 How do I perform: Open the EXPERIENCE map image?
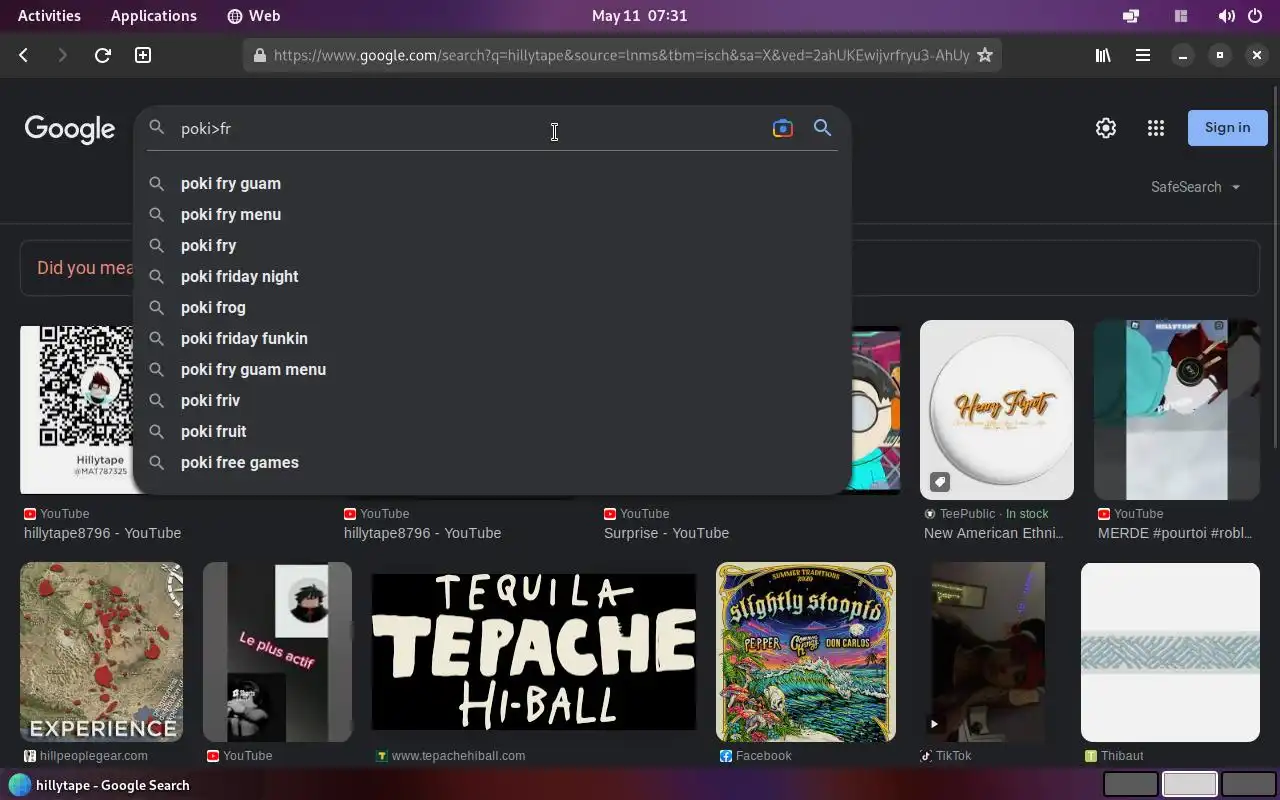101,652
